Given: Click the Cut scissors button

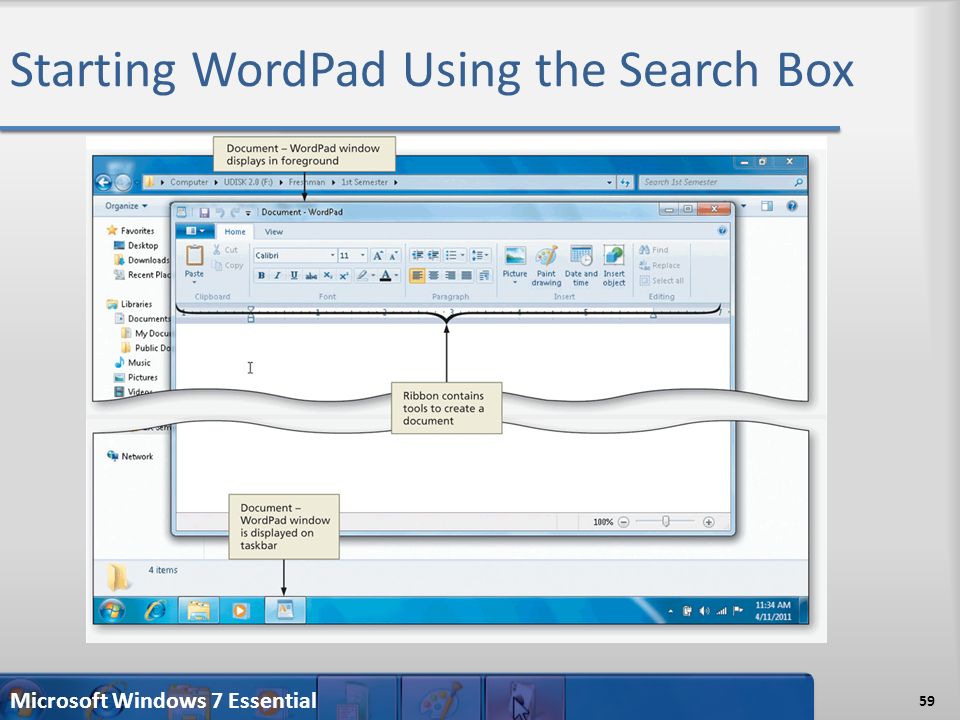Looking at the screenshot, I should tap(225, 250).
